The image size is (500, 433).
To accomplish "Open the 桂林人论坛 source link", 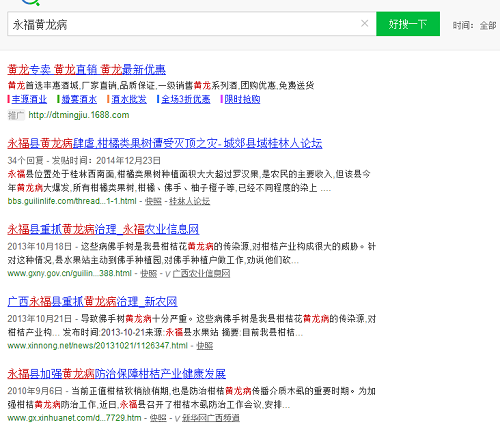I will tap(190, 201).
